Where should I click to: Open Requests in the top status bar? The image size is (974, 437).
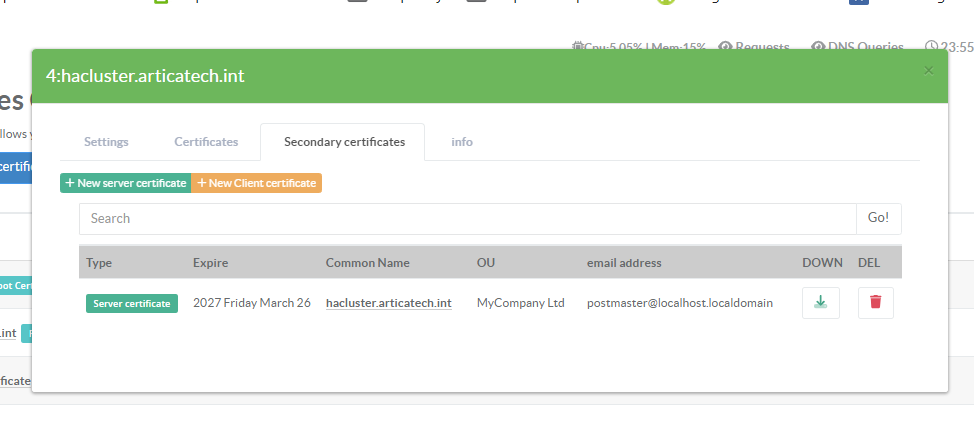tap(754, 46)
